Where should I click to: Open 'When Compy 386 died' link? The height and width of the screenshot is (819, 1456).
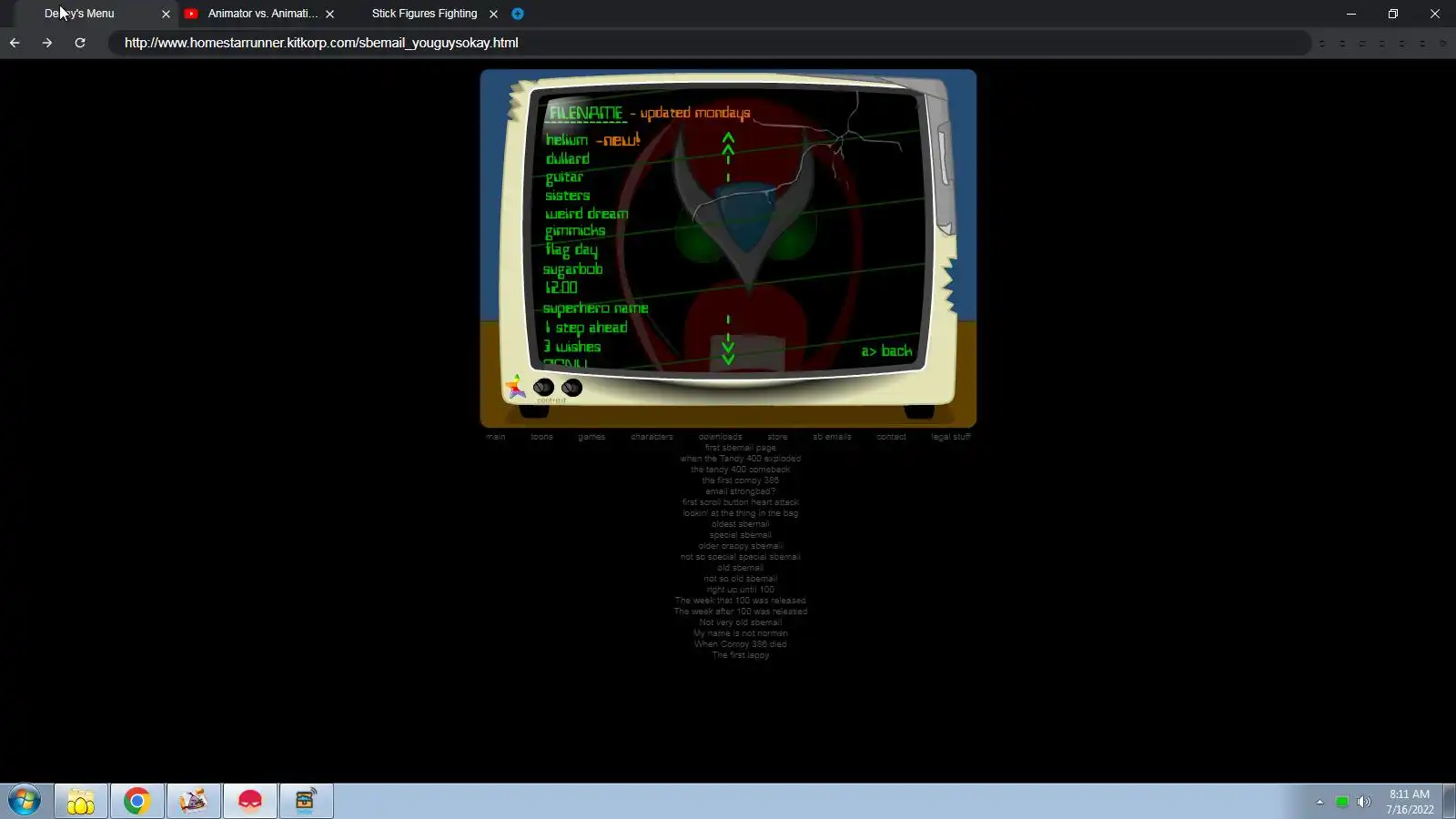741,644
